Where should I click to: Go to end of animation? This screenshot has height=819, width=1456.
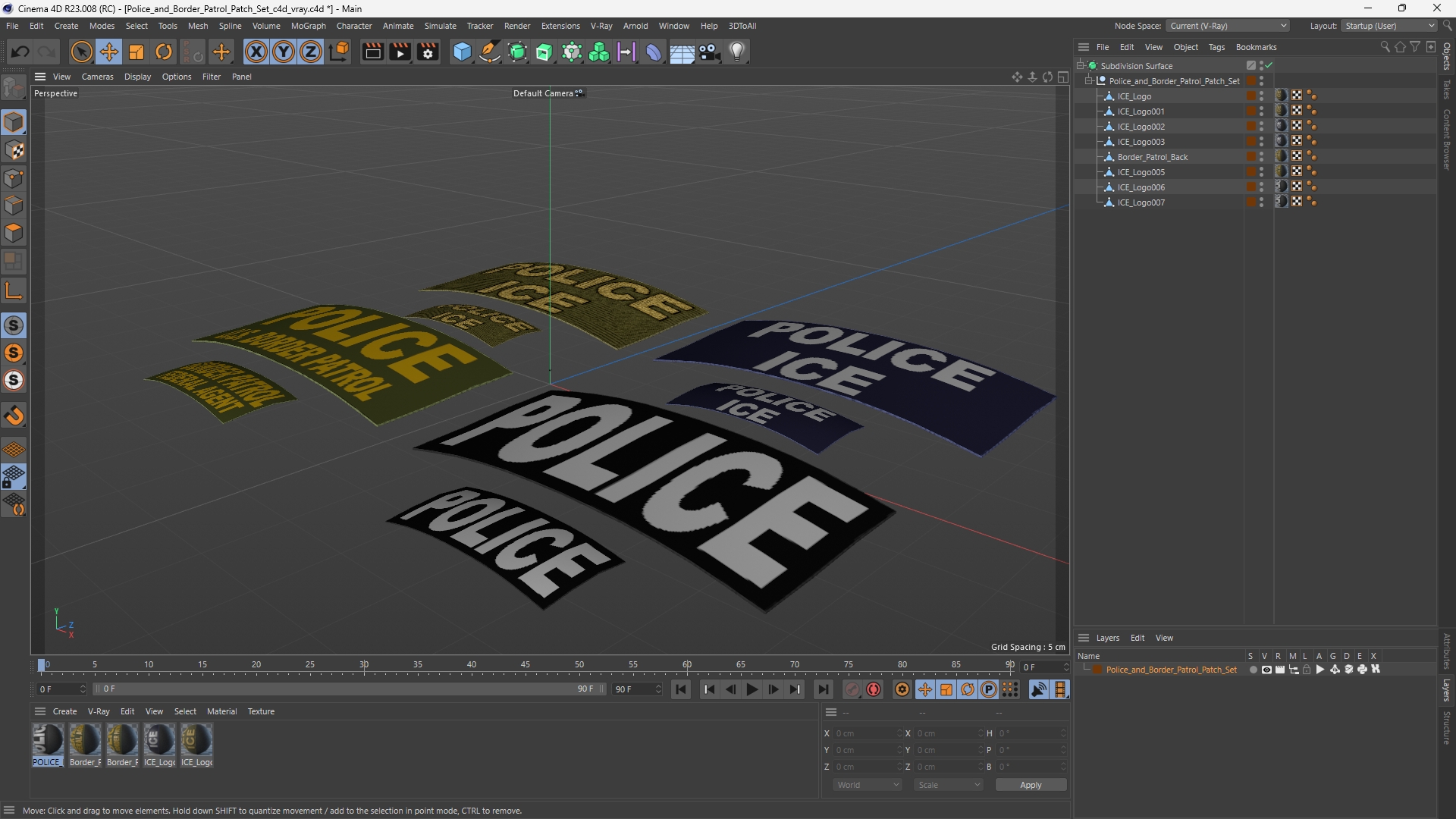(x=823, y=689)
